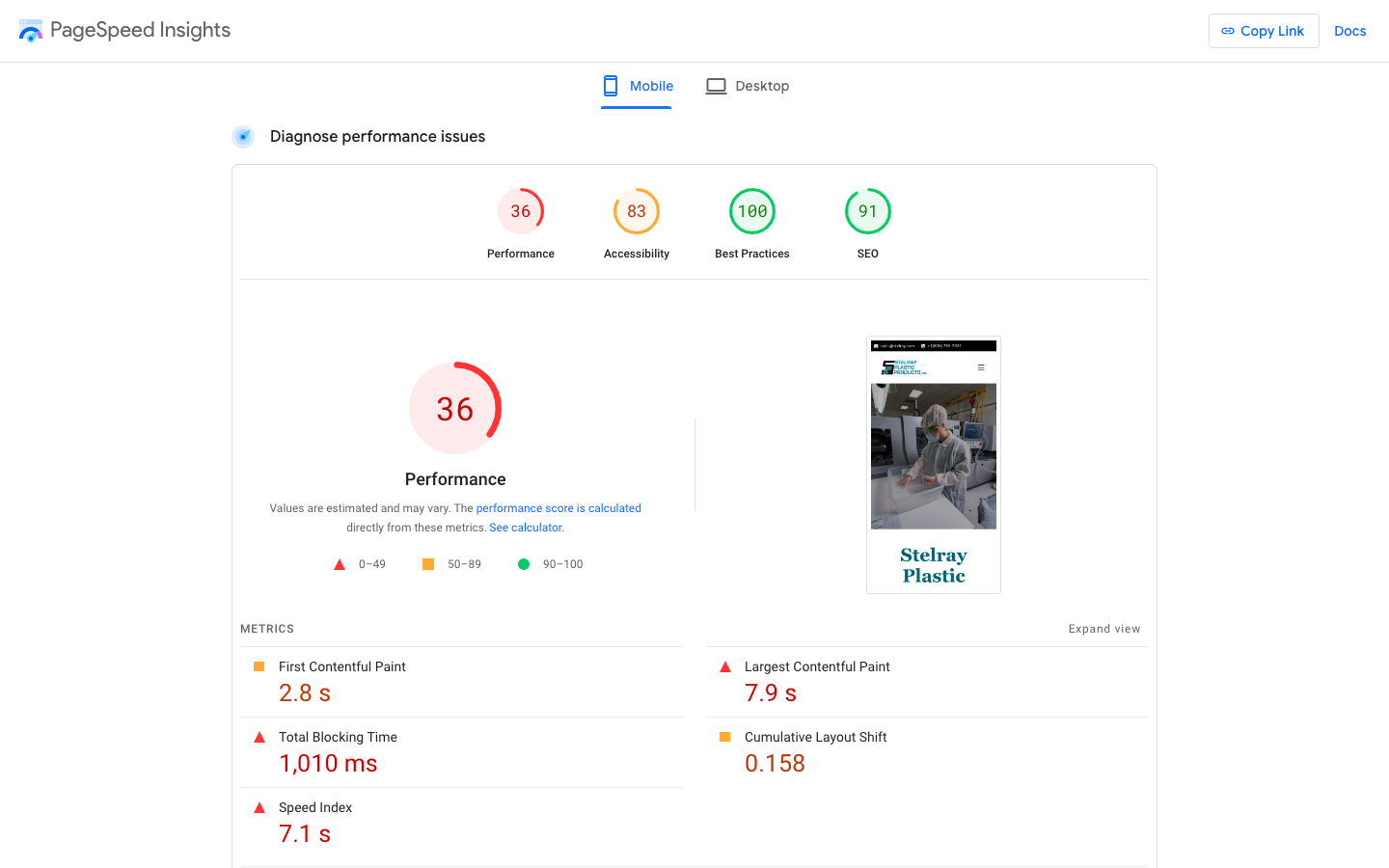The height and width of the screenshot is (868, 1389).
Task: Click the Cumulative Layout Shift orange square icon
Action: point(725,737)
